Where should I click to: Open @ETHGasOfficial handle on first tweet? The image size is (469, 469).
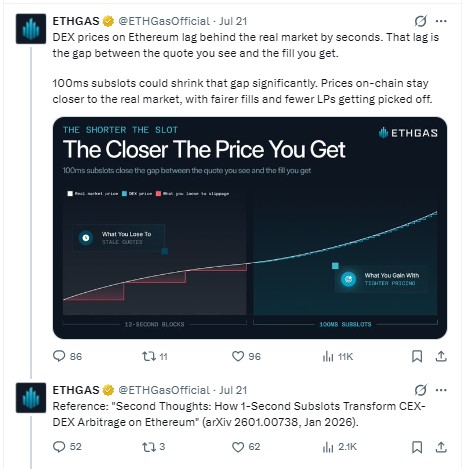coord(164,21)
